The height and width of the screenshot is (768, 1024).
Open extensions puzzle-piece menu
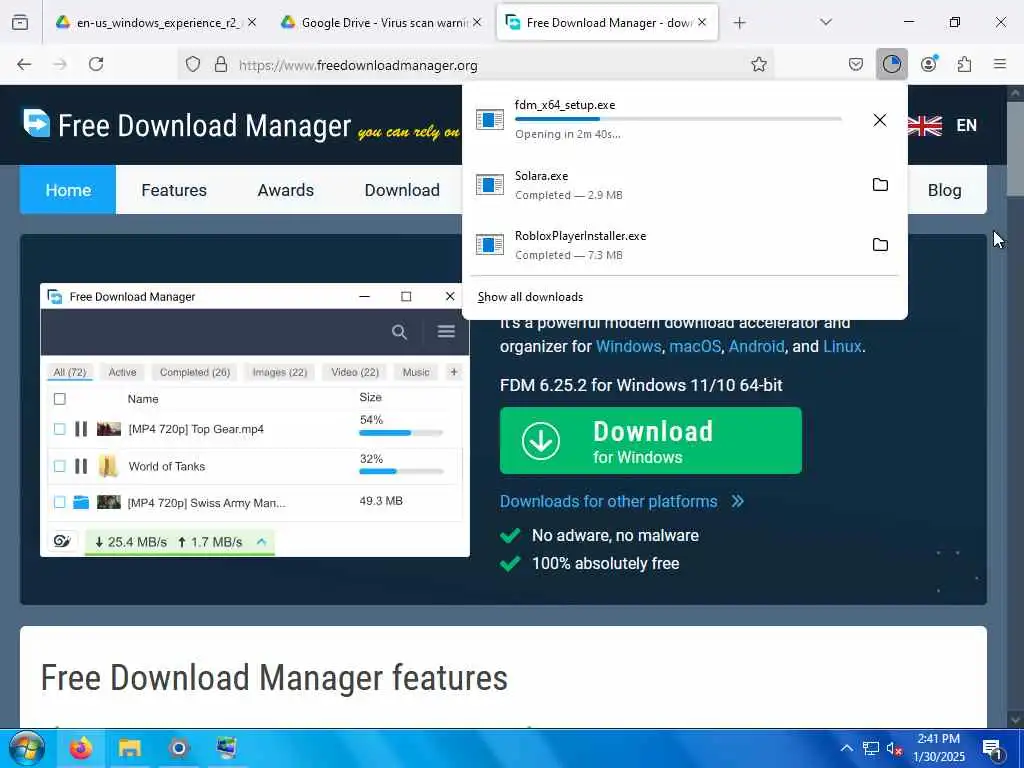pos(964,64)
